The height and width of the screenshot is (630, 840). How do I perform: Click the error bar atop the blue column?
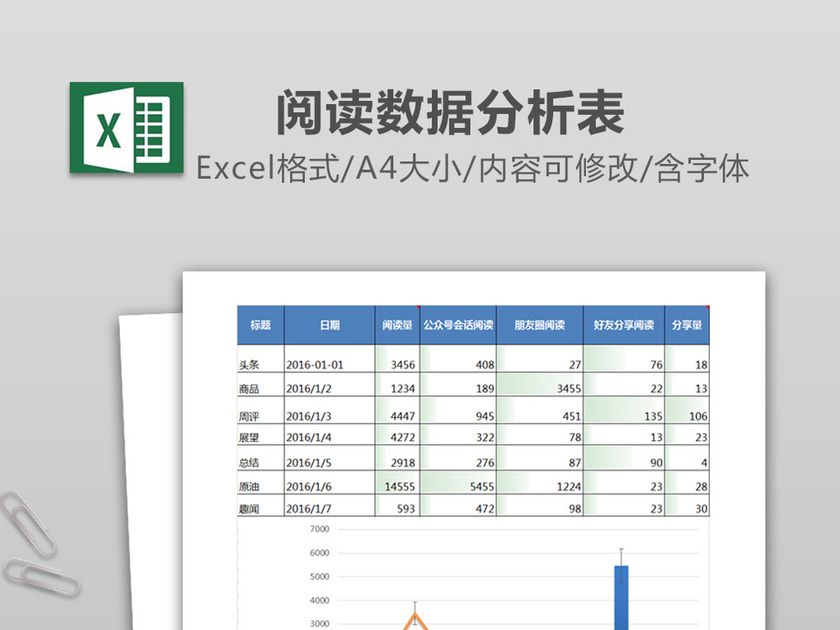click(621, 552)
